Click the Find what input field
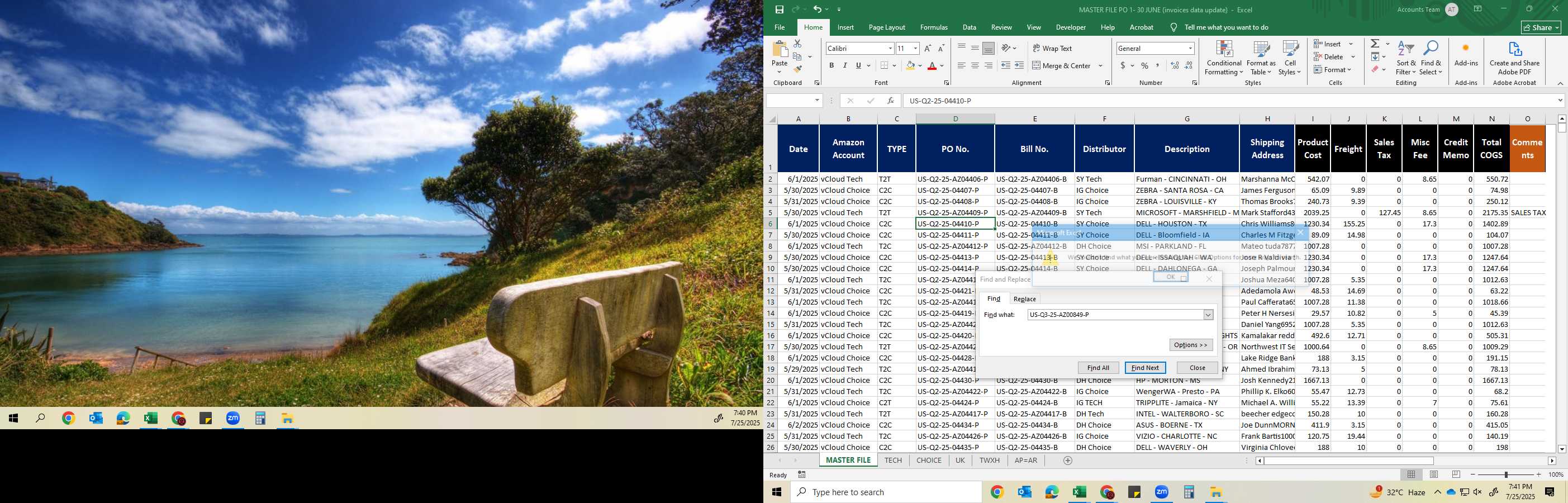The image size is (1568, 503). 1115,315
